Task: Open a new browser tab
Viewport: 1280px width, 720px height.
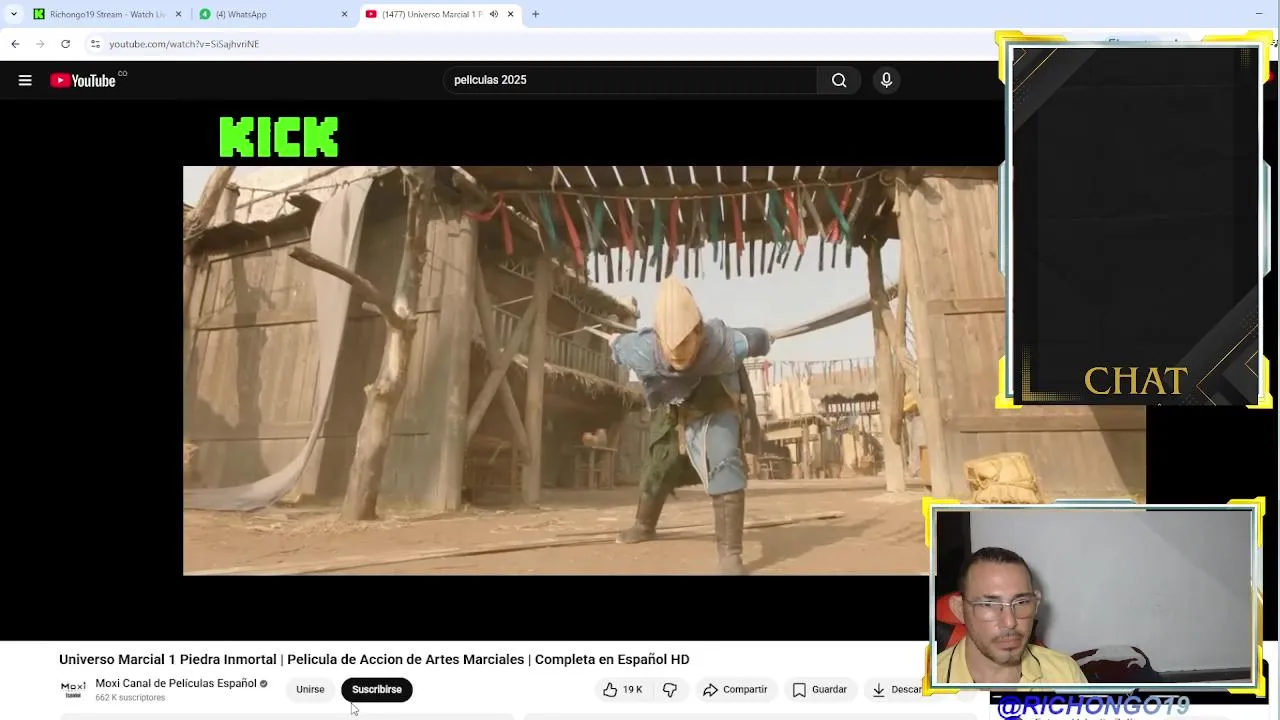Action: (x=535, y=14)
